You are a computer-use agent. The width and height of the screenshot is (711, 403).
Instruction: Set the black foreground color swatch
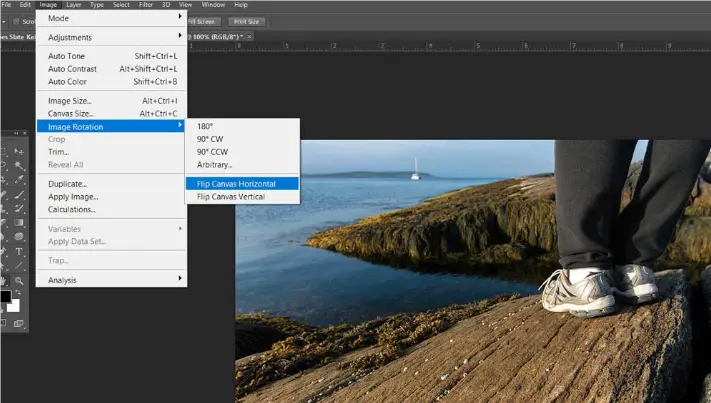tap(5, 296)
